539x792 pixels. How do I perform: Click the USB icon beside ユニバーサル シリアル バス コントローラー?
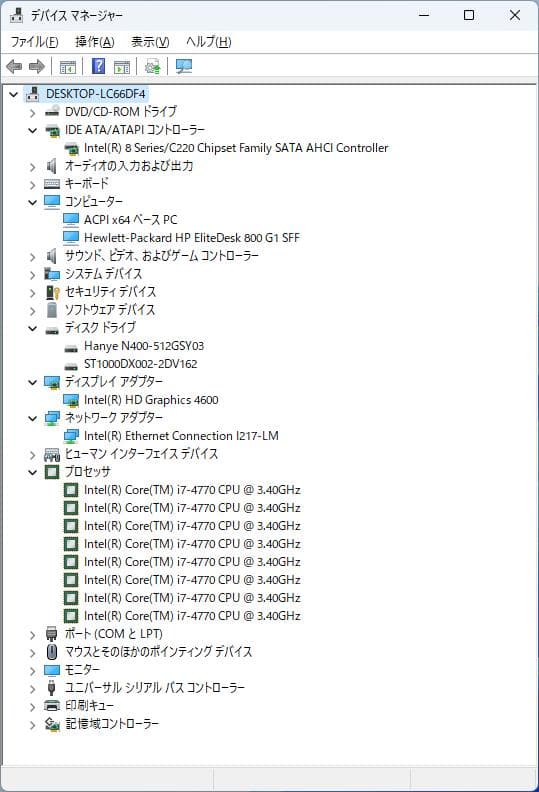51,688
